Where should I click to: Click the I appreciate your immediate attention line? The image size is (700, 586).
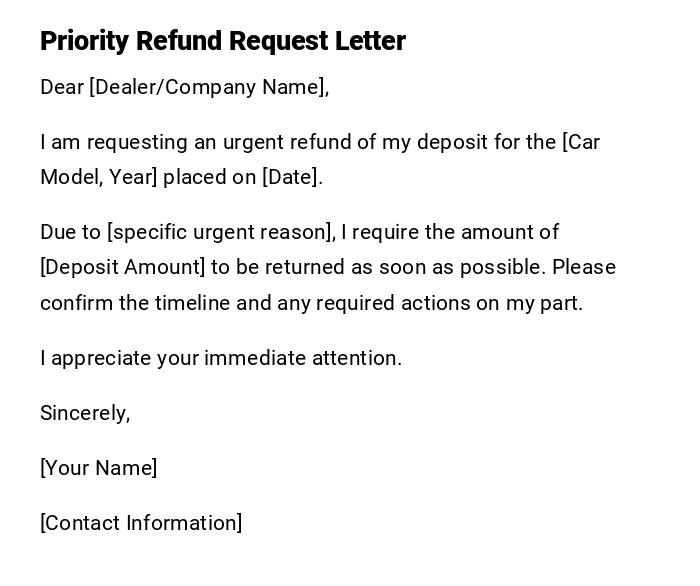pyautogui.click(x=221, y=358)
